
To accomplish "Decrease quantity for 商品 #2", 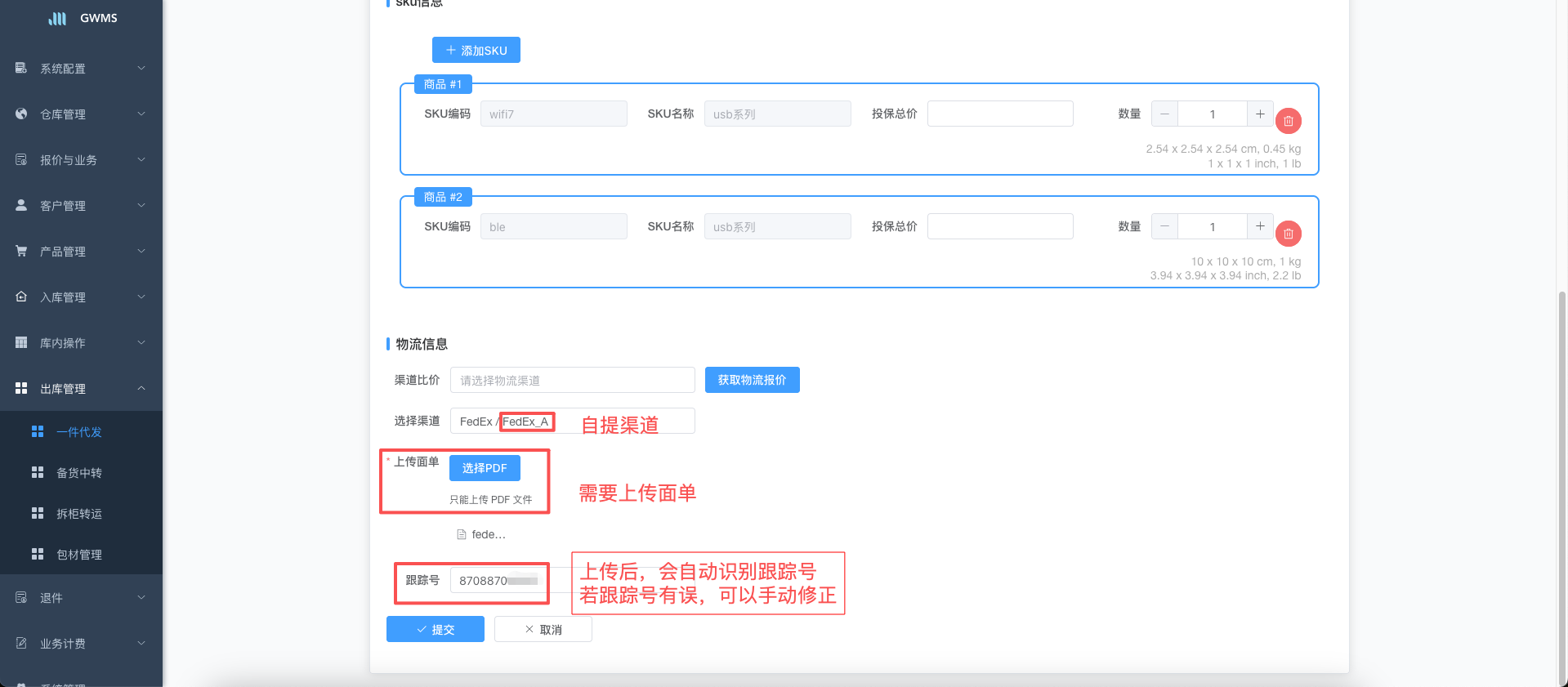I will tap(1164, 226).
